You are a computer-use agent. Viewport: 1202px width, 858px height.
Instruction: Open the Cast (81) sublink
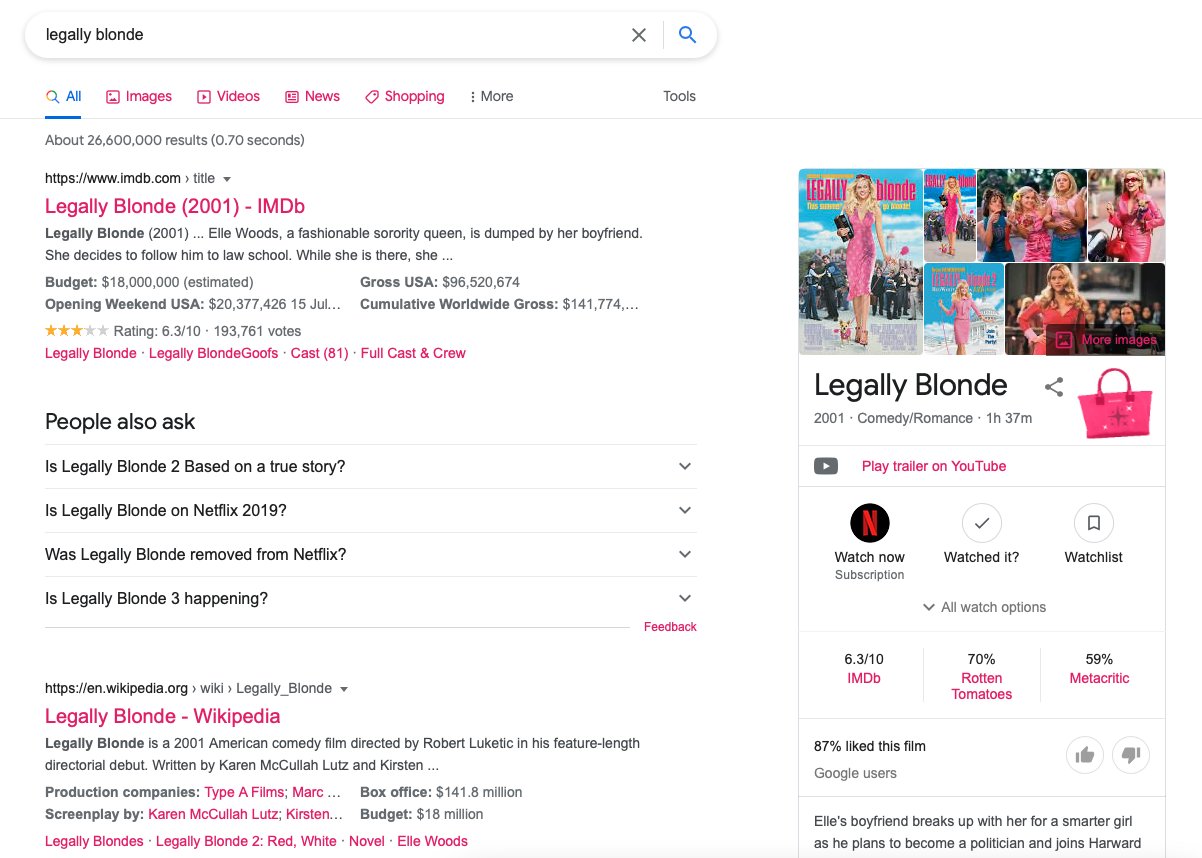tap(320, 353)
